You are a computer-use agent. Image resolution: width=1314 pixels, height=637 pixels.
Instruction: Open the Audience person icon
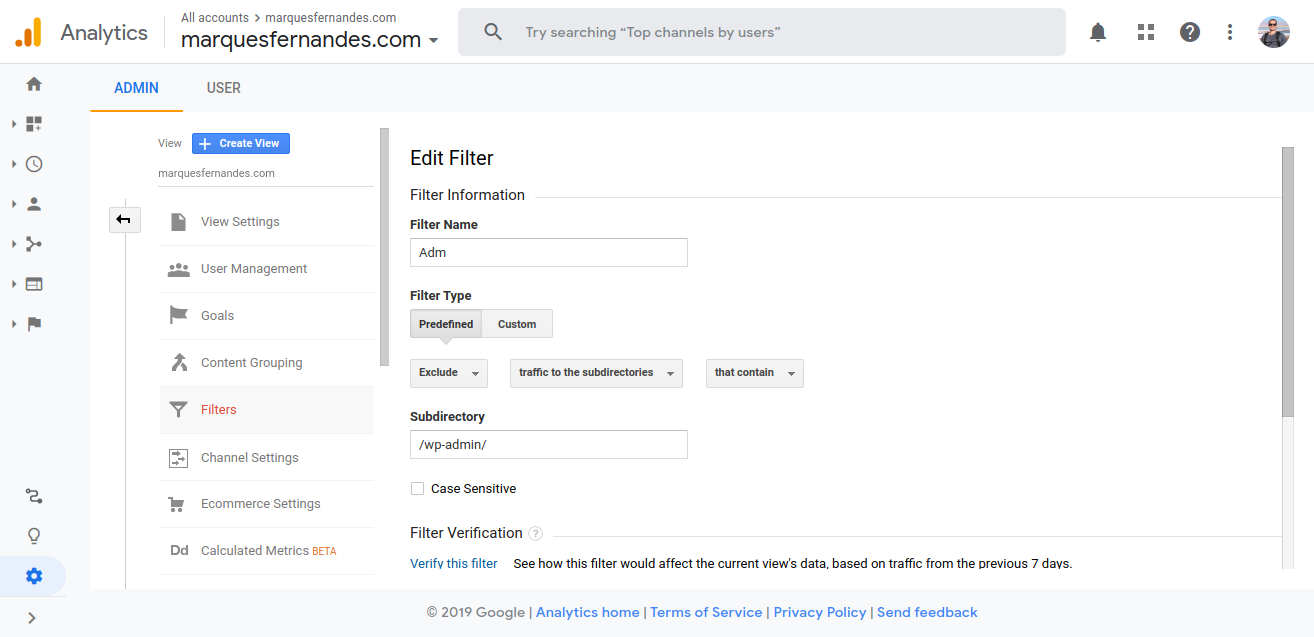click(34, 204)
